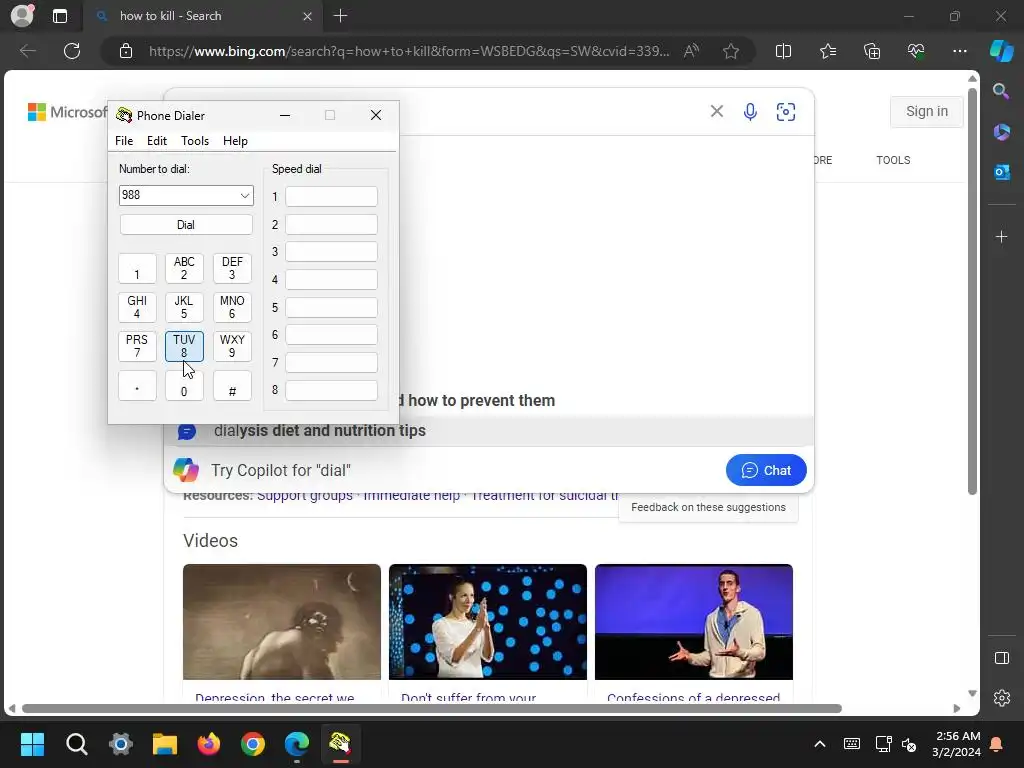The image size is (1024, 768).
Task: Click speed dial entry 4 field
Action: click(331, 280)
